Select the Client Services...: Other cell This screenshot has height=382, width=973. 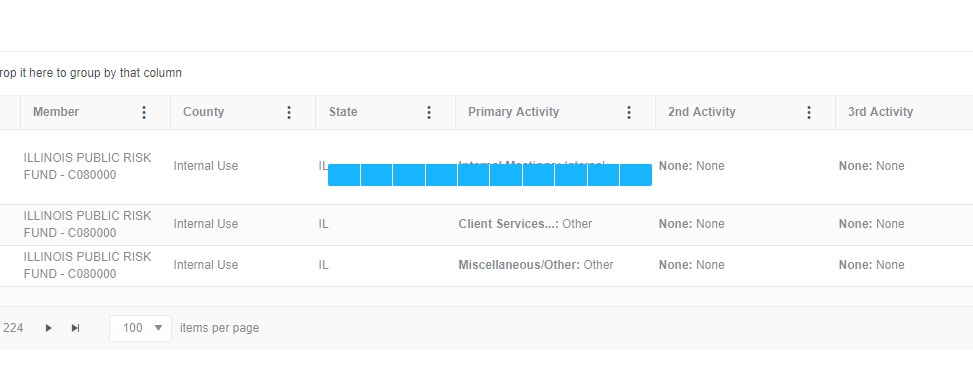[x=526, y=224]
